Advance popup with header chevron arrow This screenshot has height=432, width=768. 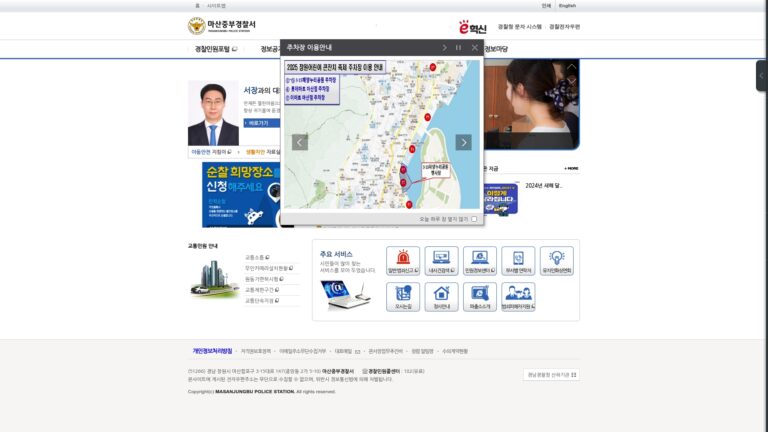click(444, 48)
